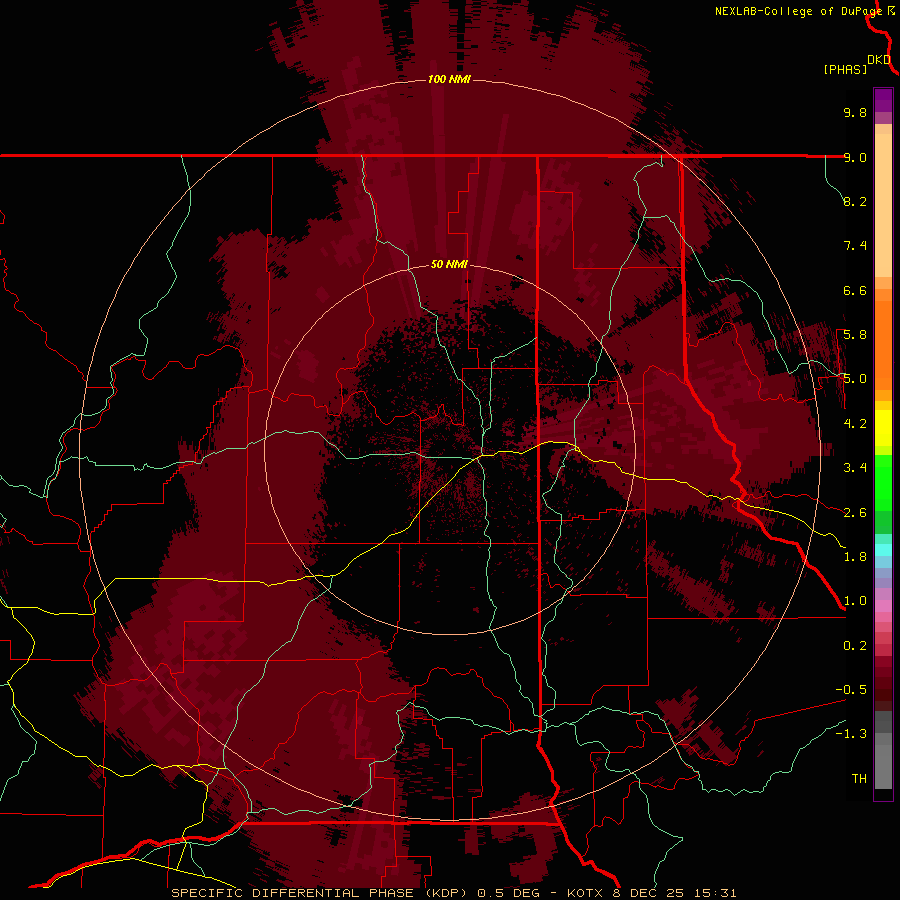Click the 0.2 value on the color scale
Screen dimensions: 900x900
[x=855, y=646]
